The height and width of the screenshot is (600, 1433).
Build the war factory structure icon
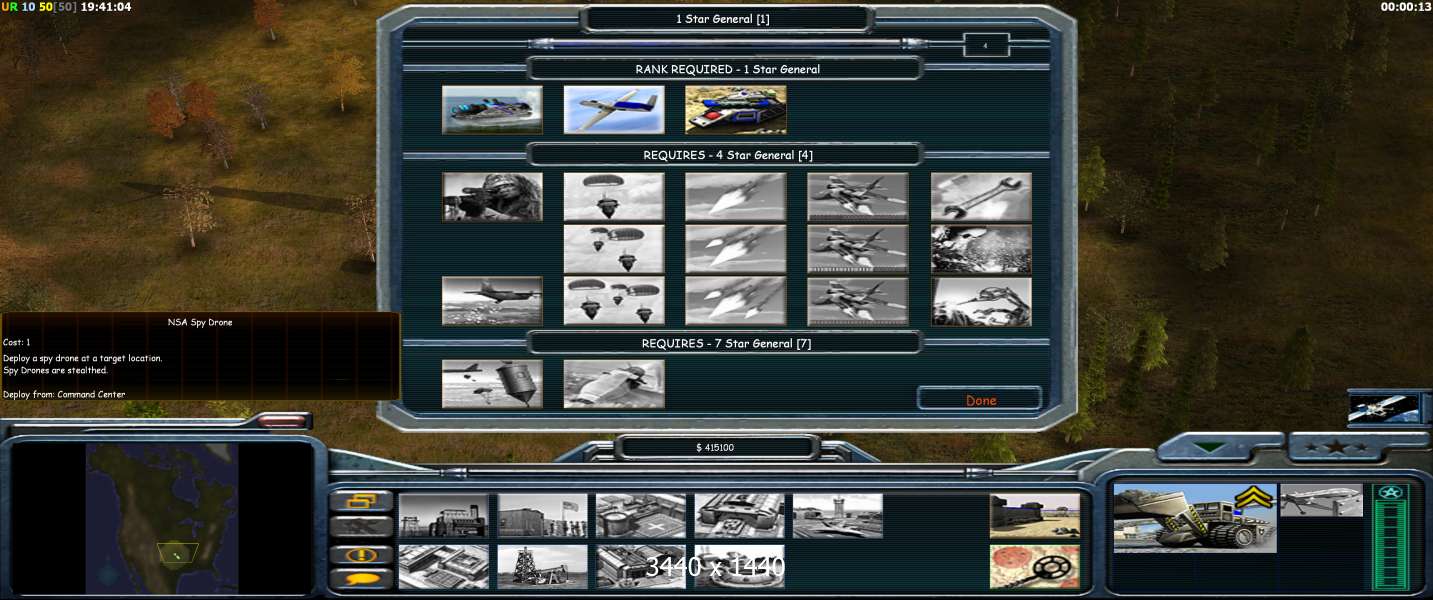coord(740,515)
